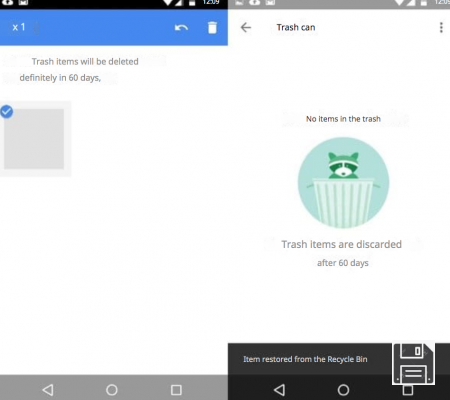Tap the gray selected photo thumbnail
The height and width of the screenshot is (400, 450).
coord(34,139)
